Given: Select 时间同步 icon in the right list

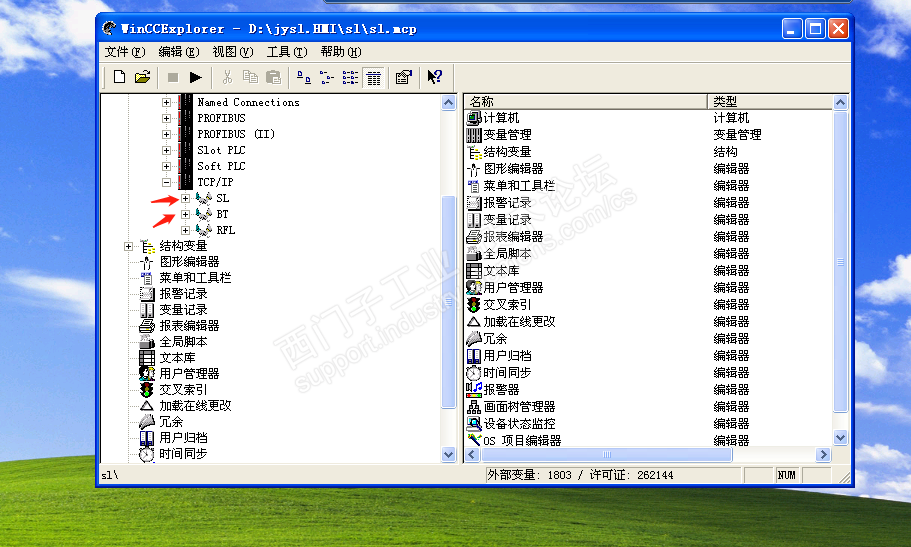Looking at the screenshot, I should pos(474,373).
